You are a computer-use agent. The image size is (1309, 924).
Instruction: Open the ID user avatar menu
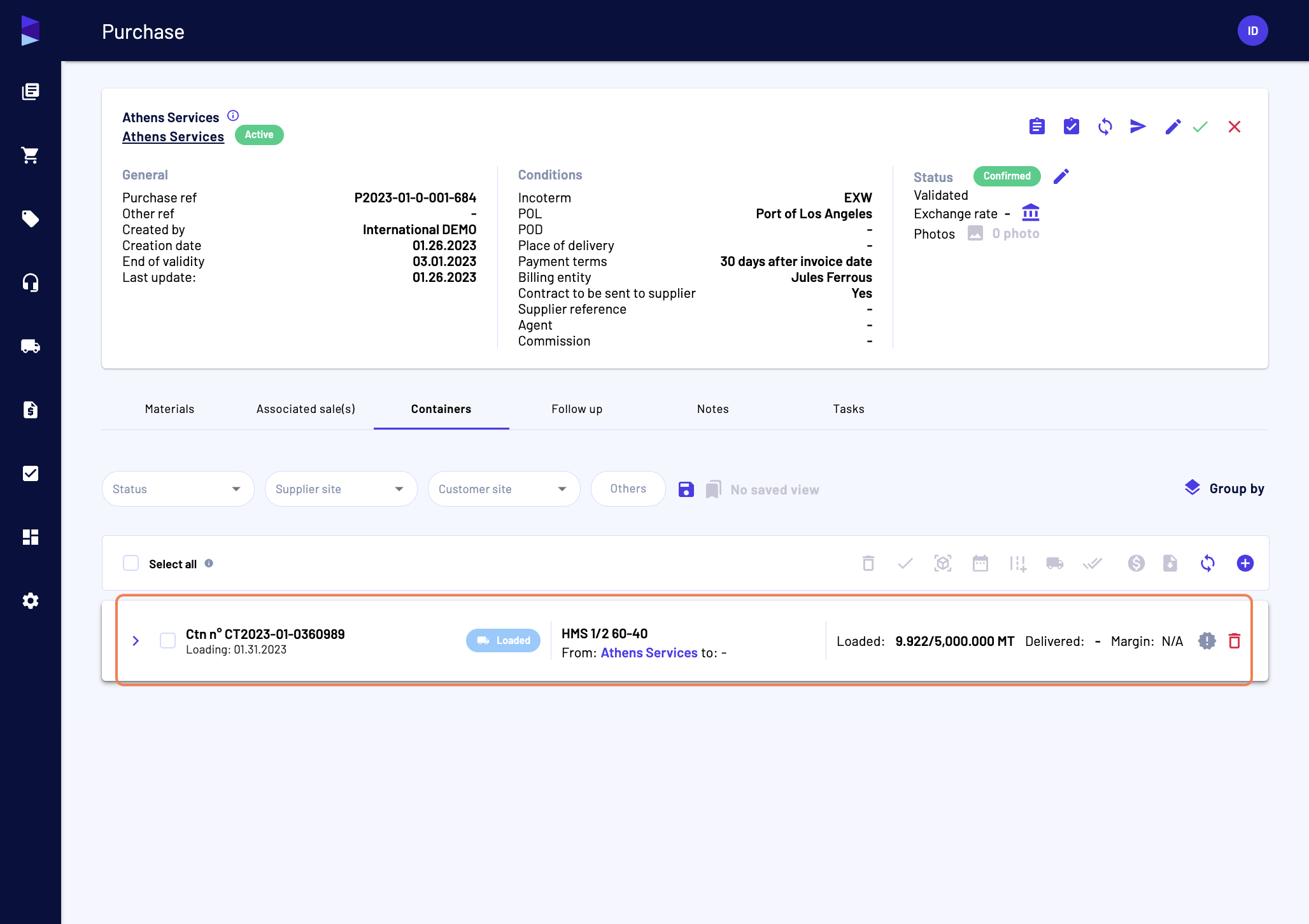click(x=1252, y=31)
